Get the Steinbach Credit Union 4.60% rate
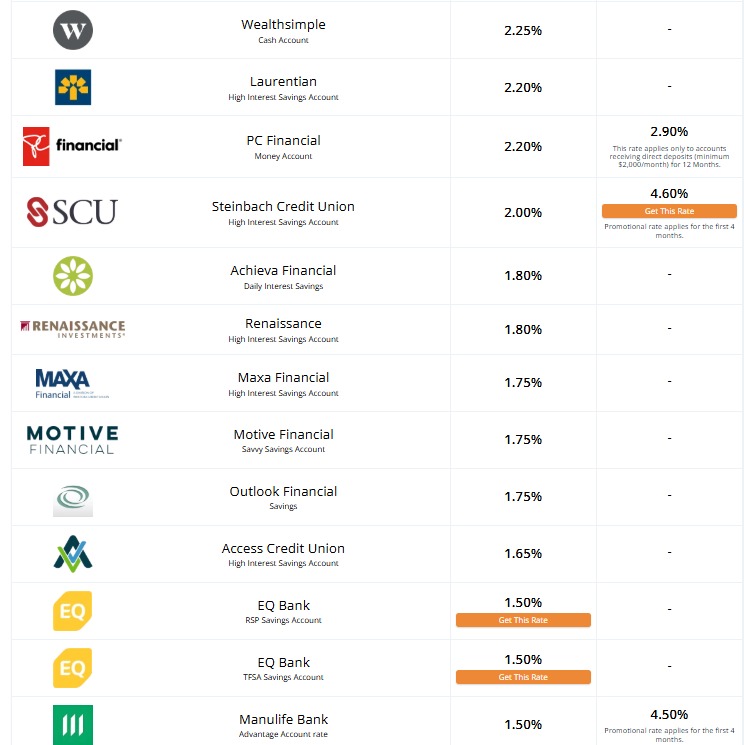Viewport: 744px width, 745px height. (669, 211)
